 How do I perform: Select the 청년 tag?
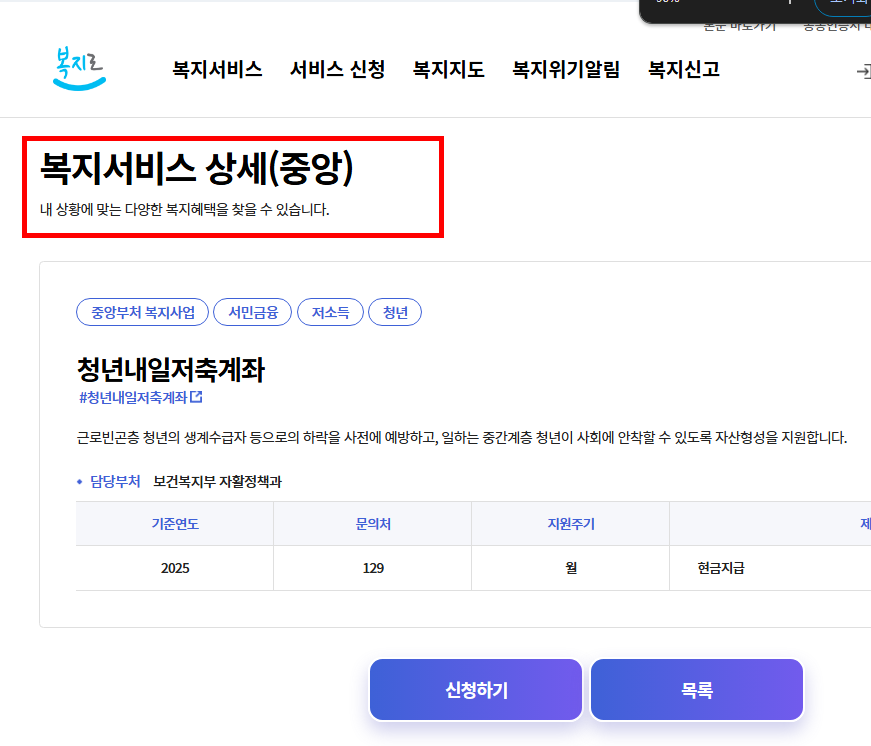pos(395,312)
